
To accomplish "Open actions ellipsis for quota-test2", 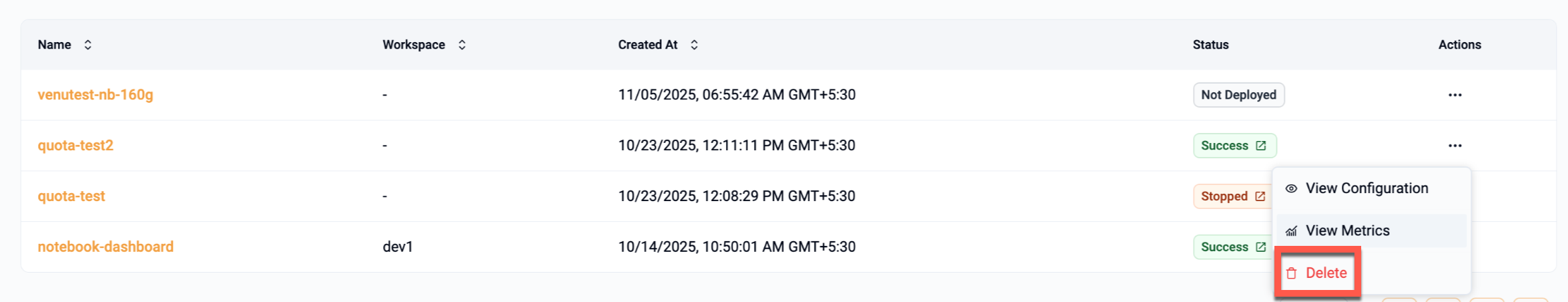I will pyautogui.click(x=1455, y=146).
